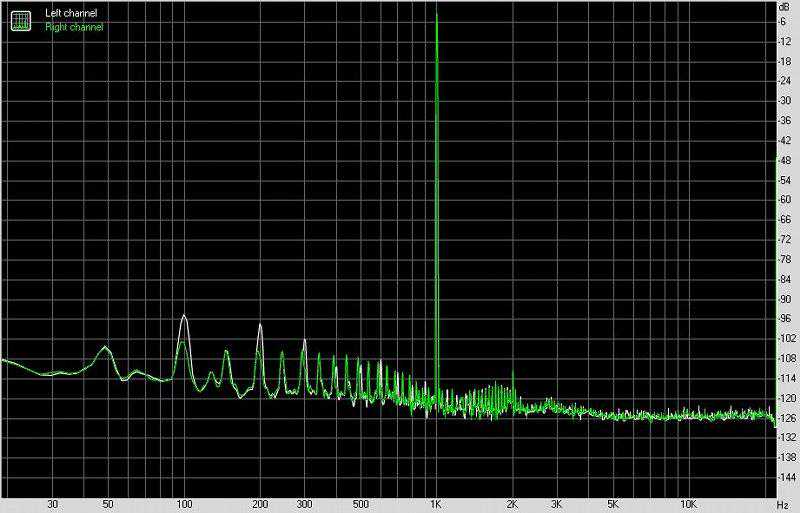
Task: Click the white left-channel peak at 100 Hz
Action: [184, 316]
